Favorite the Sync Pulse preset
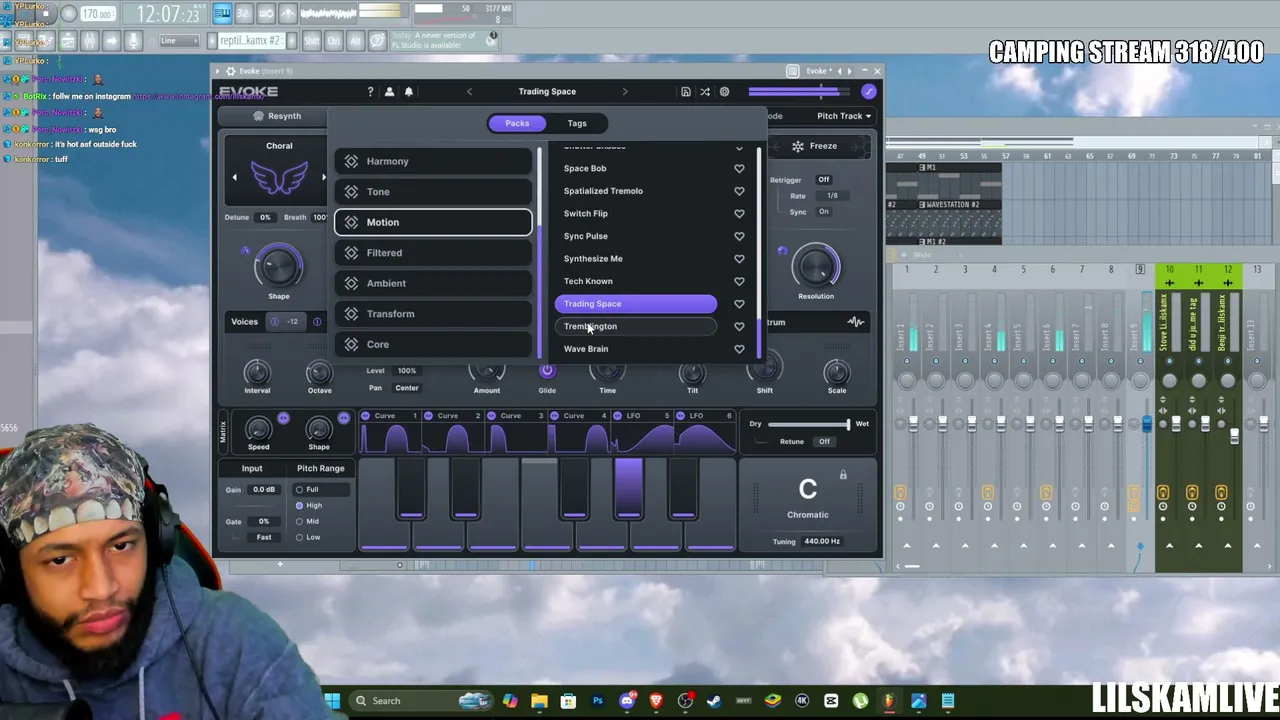 [739, 236]
